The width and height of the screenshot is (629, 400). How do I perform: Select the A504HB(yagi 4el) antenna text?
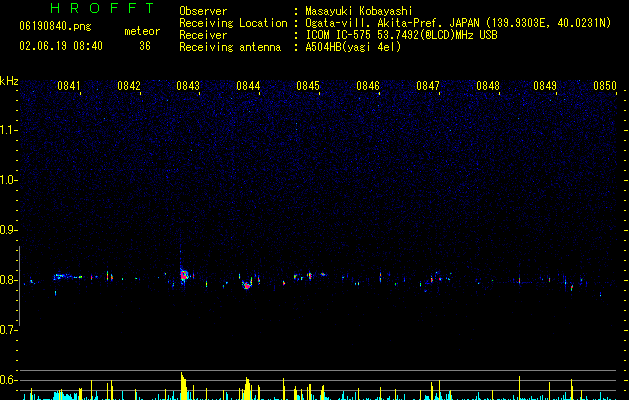[353, 47]
